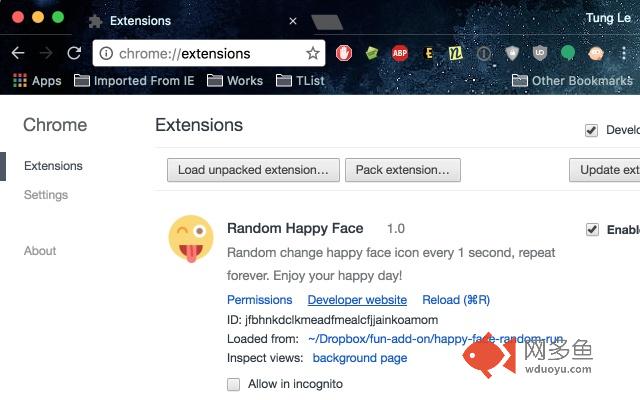The height and width of the screenshot is (400, 640).
Task: Click the Update extensions button
Action: [604, 170]
